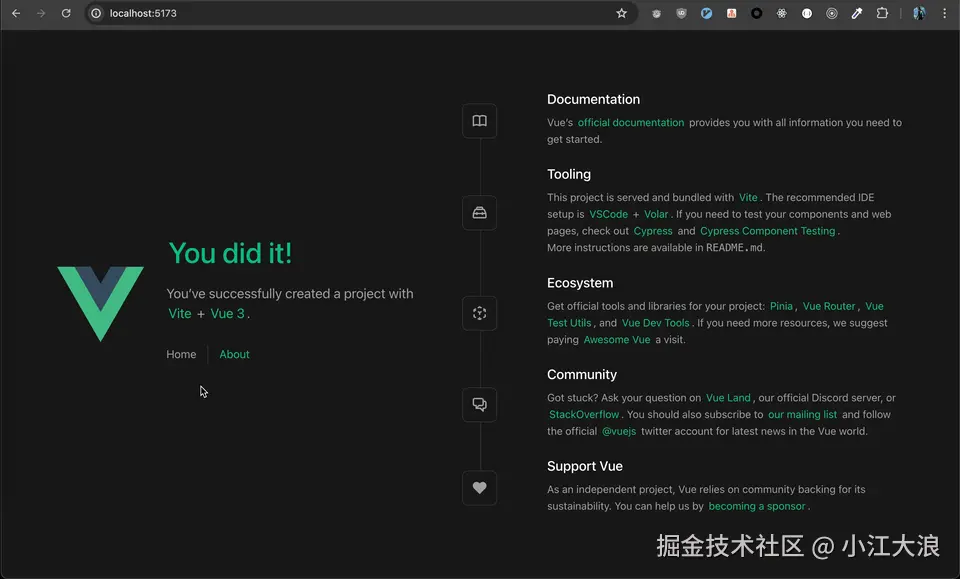Click the Support Vue heart icon

point(479,487)
